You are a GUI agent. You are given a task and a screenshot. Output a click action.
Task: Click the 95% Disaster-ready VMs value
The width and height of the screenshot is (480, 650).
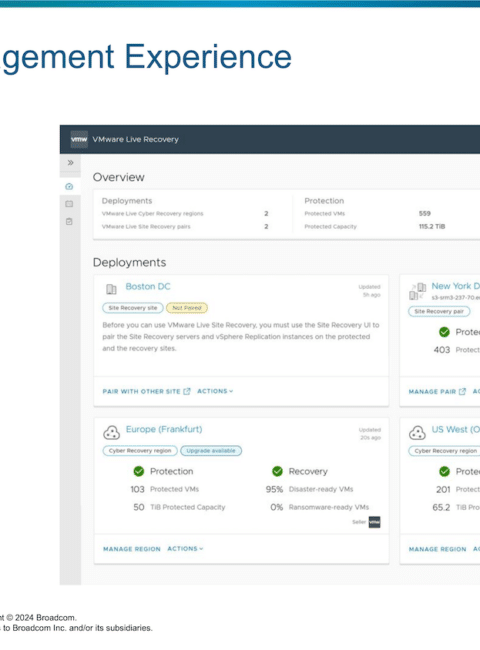[274, 489]
